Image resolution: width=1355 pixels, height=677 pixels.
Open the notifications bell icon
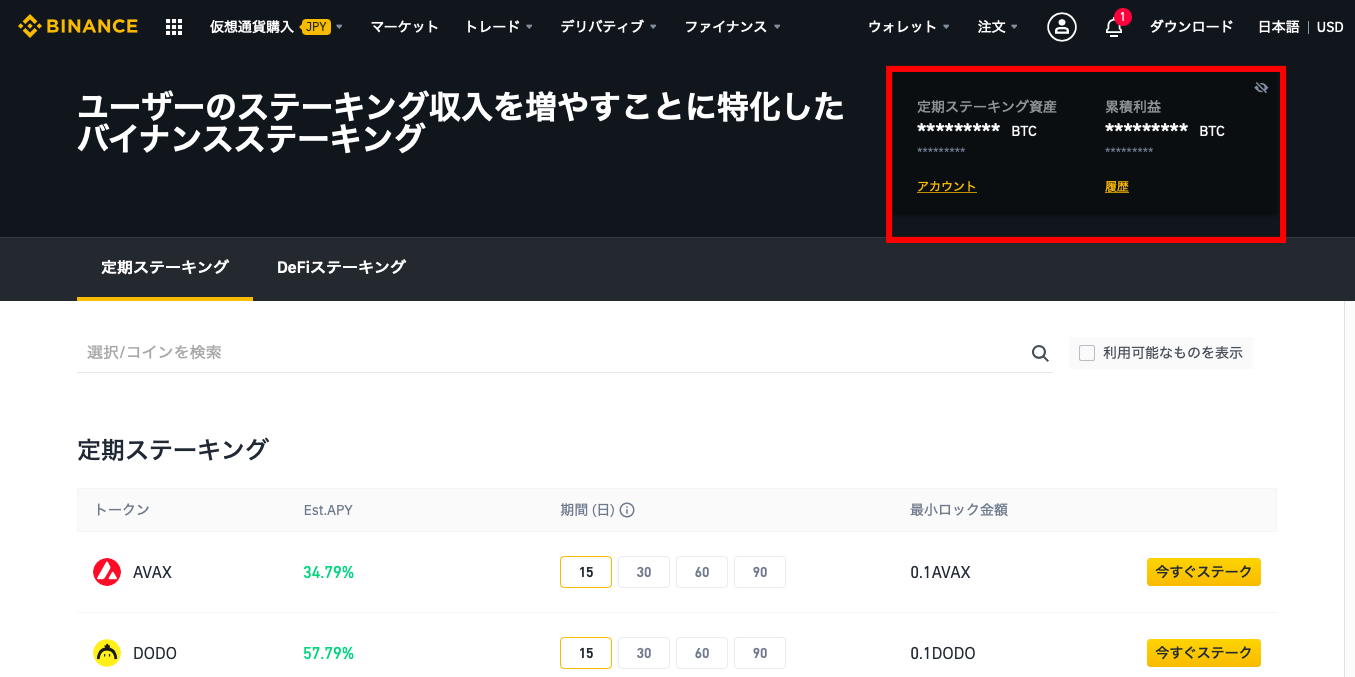point(1114,27)
